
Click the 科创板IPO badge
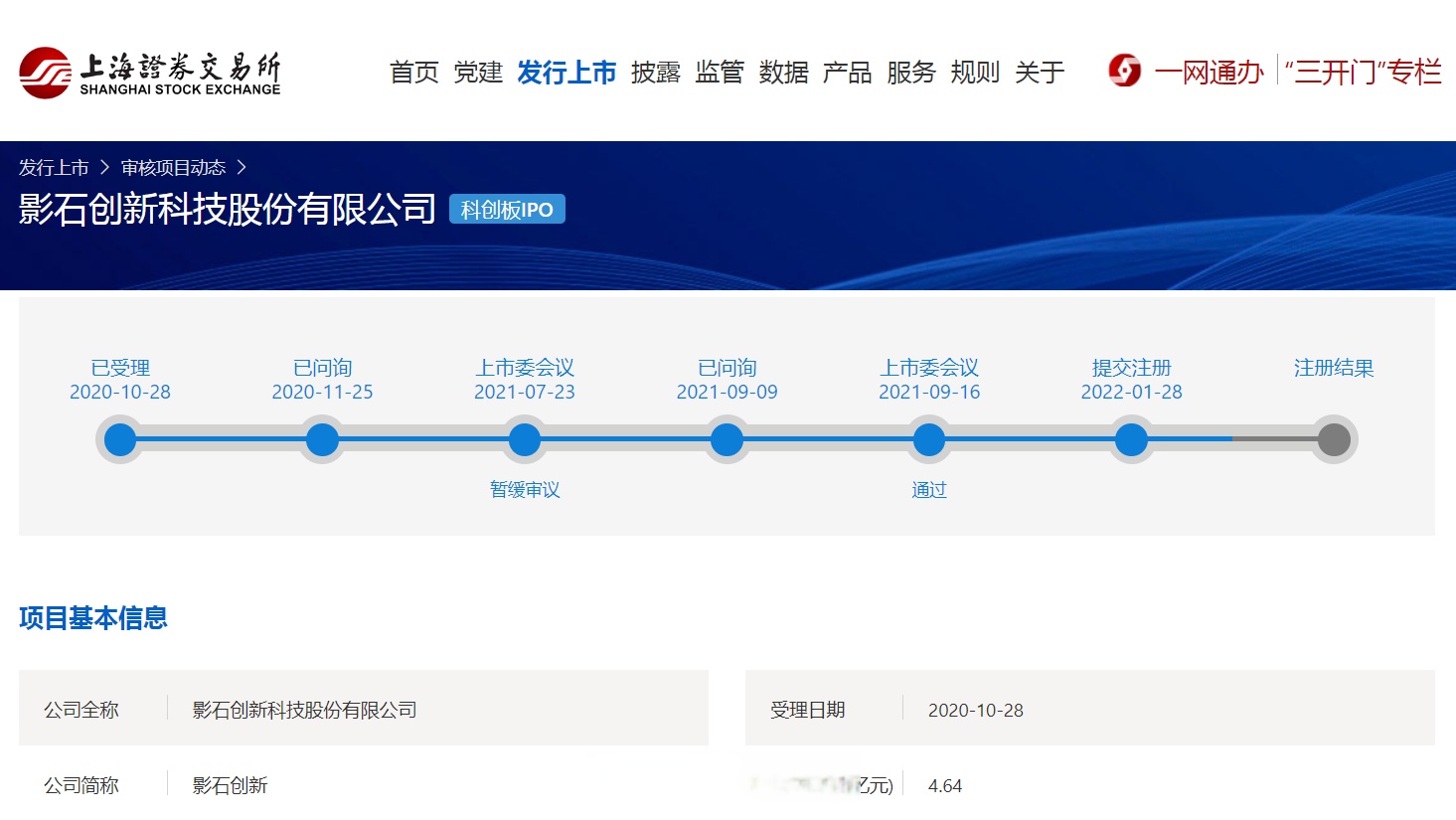tap(507, 210)
